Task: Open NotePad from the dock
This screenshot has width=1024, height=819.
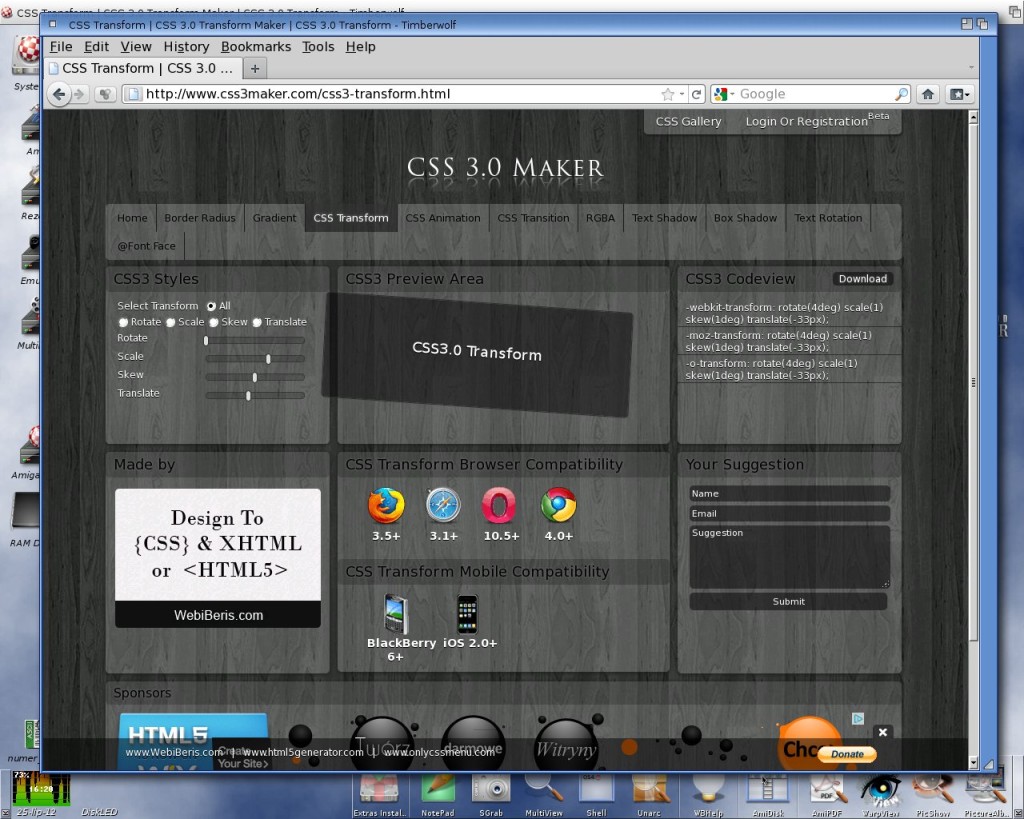Action: point(438,793)
